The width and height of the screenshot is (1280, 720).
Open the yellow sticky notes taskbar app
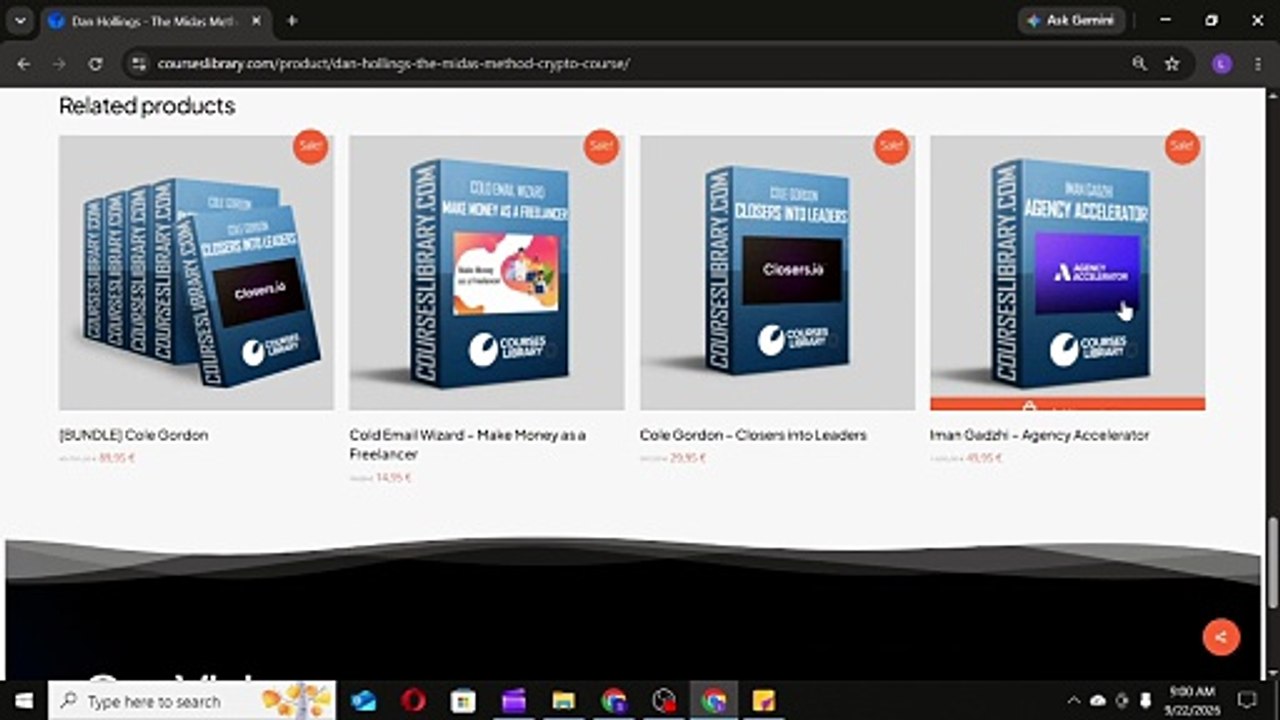click(764, 700)
